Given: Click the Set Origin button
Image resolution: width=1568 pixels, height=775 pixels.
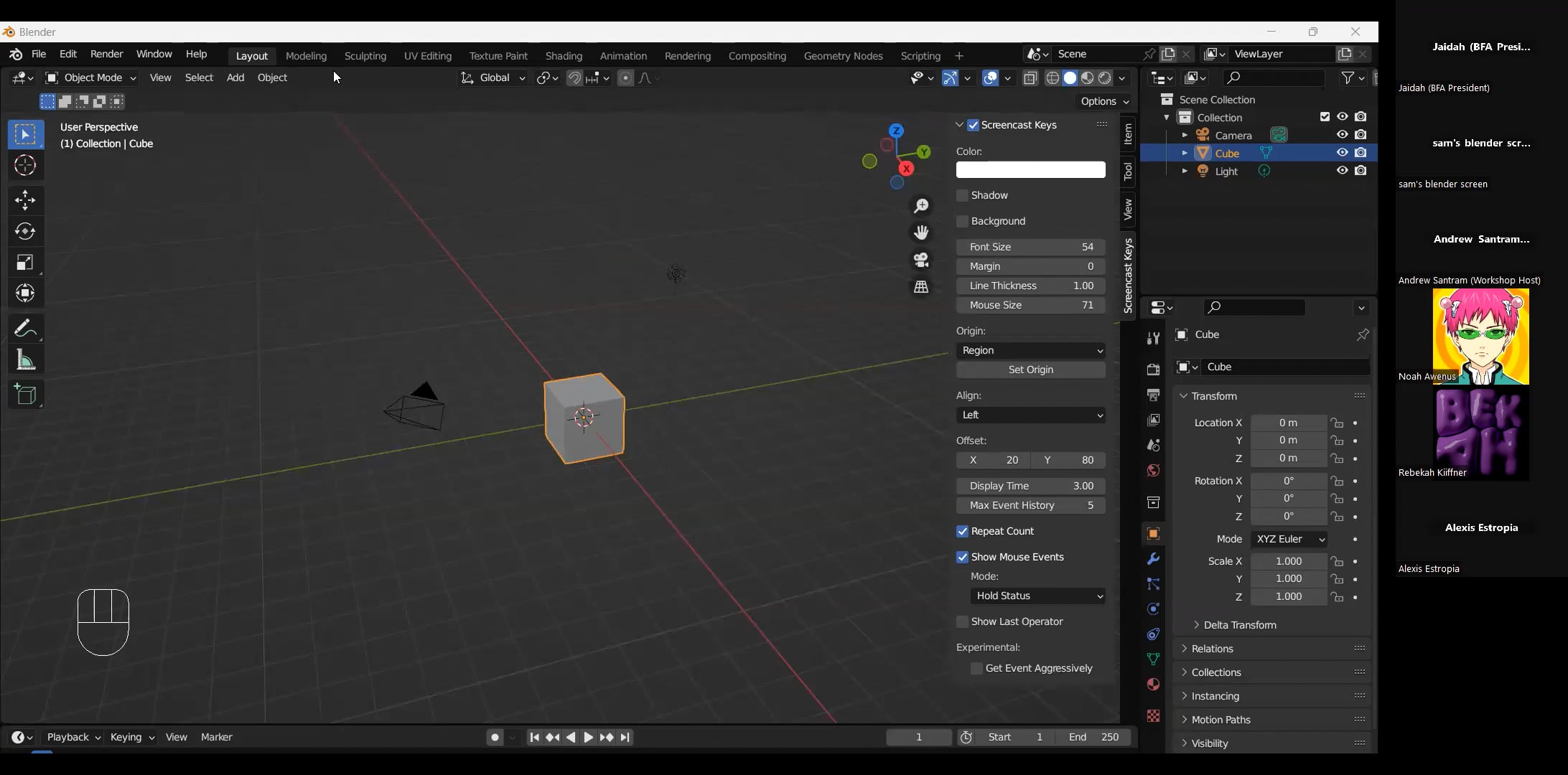Looking at the screenshot, I should click(x=1031, y=370).
